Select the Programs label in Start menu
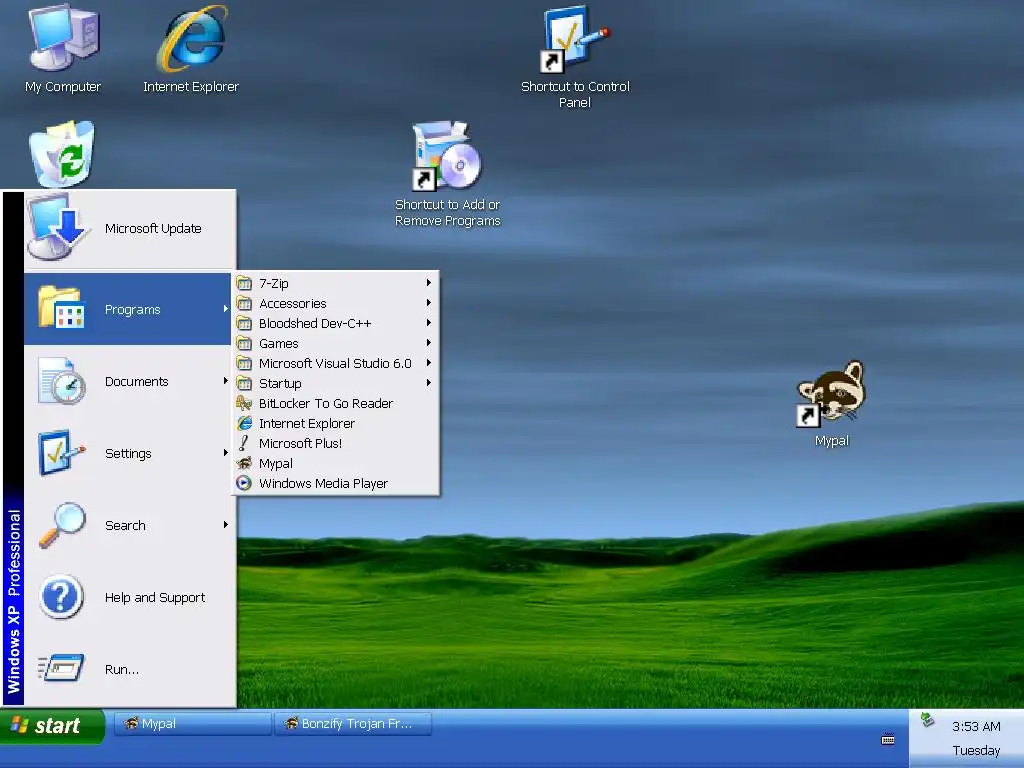 point(133,310)
